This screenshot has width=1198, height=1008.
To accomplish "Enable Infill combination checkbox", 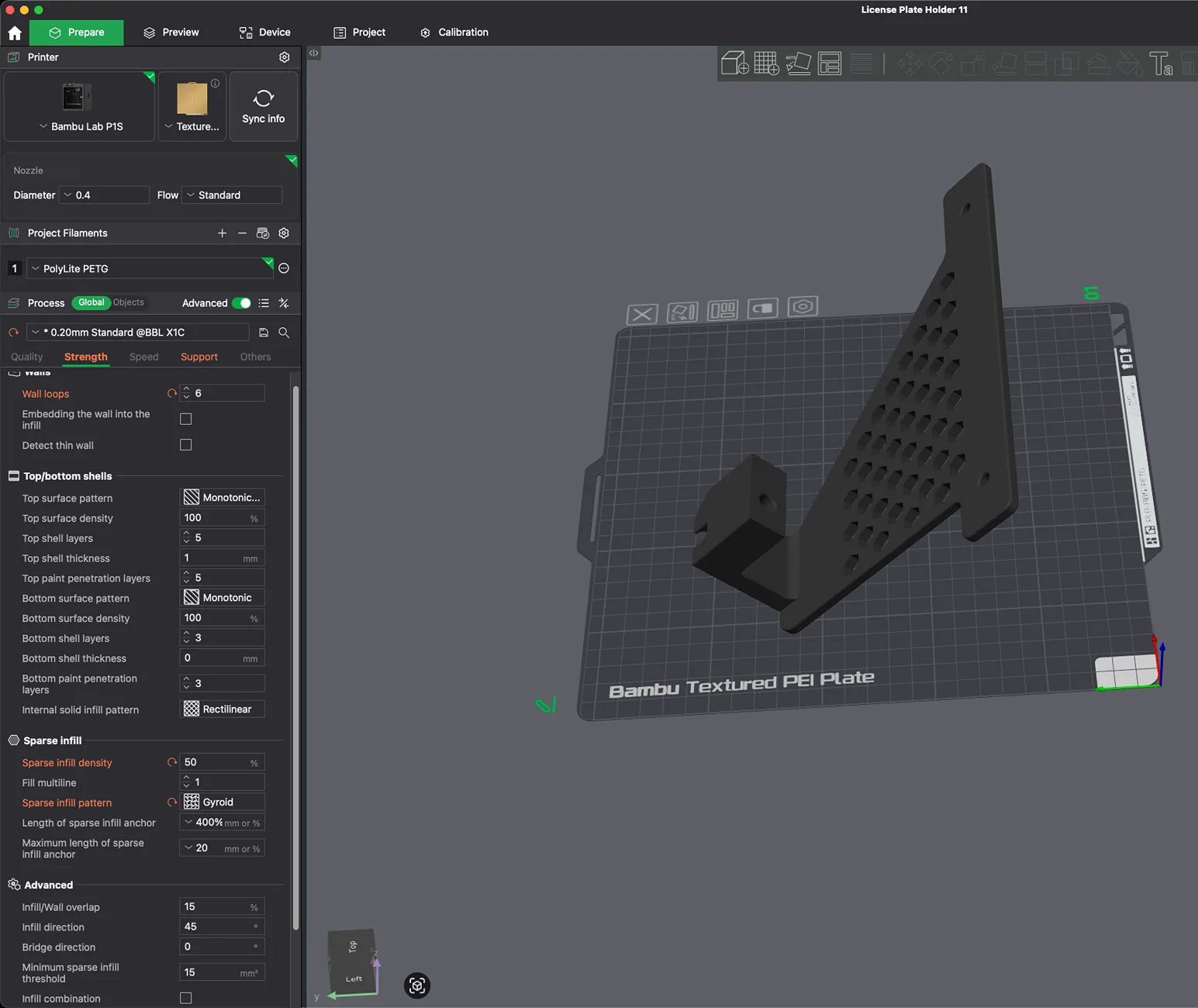I will click(x=186, y=999).
